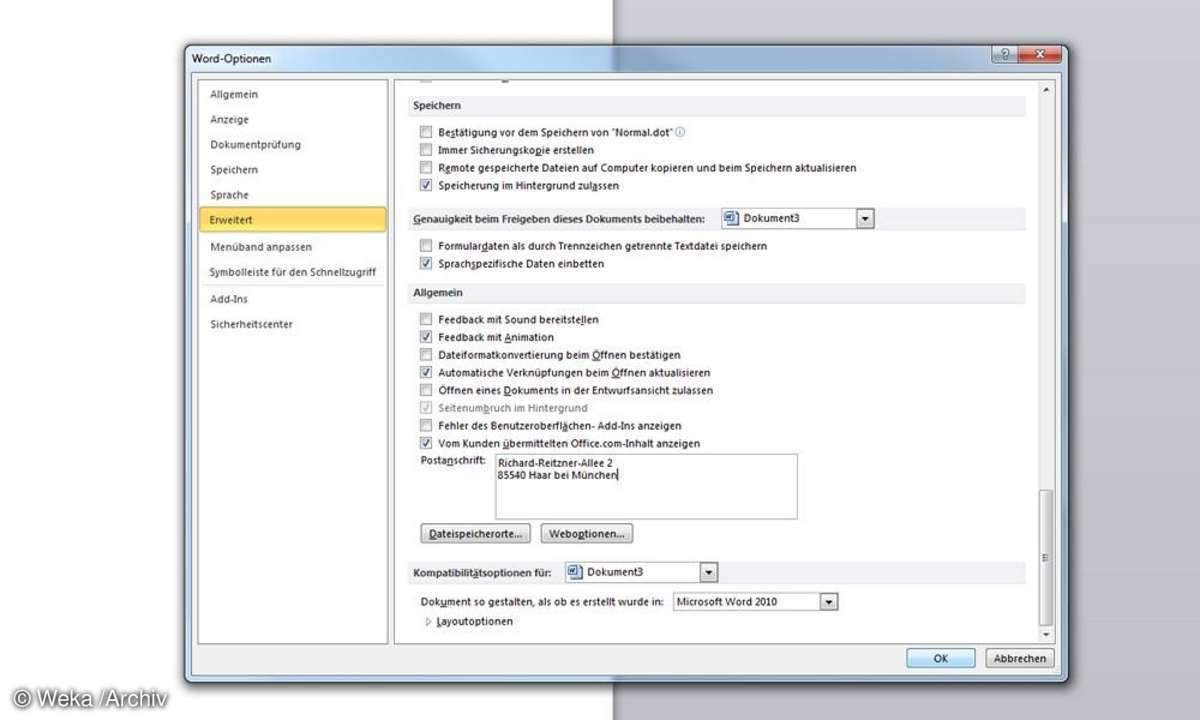1200x720 pixels.
Task: Click into Postanschrift address text box
Action: pos(646,486)
